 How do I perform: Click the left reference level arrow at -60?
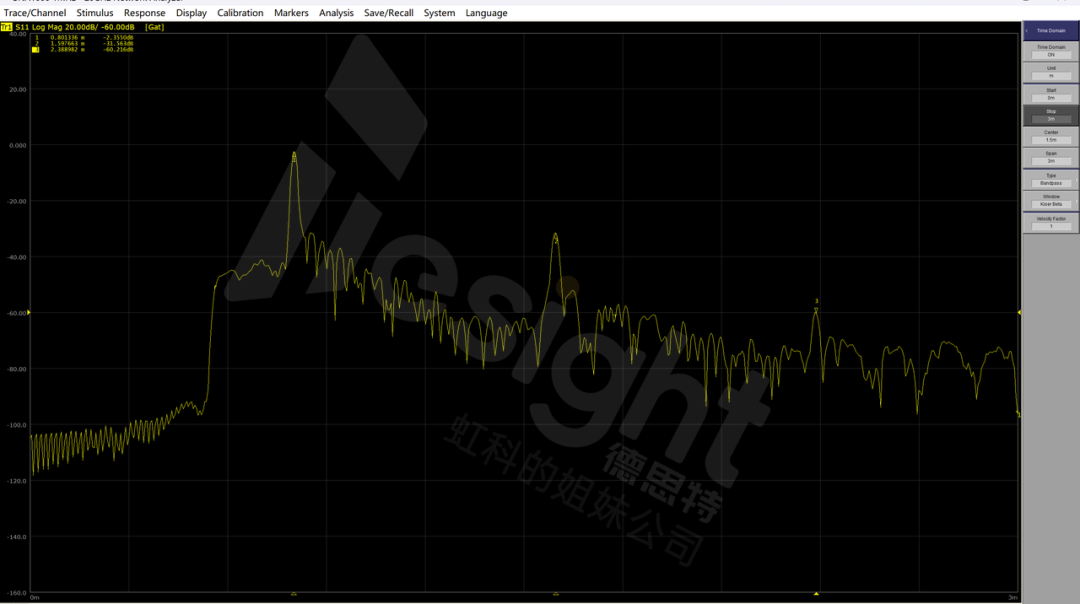[28, 313]
